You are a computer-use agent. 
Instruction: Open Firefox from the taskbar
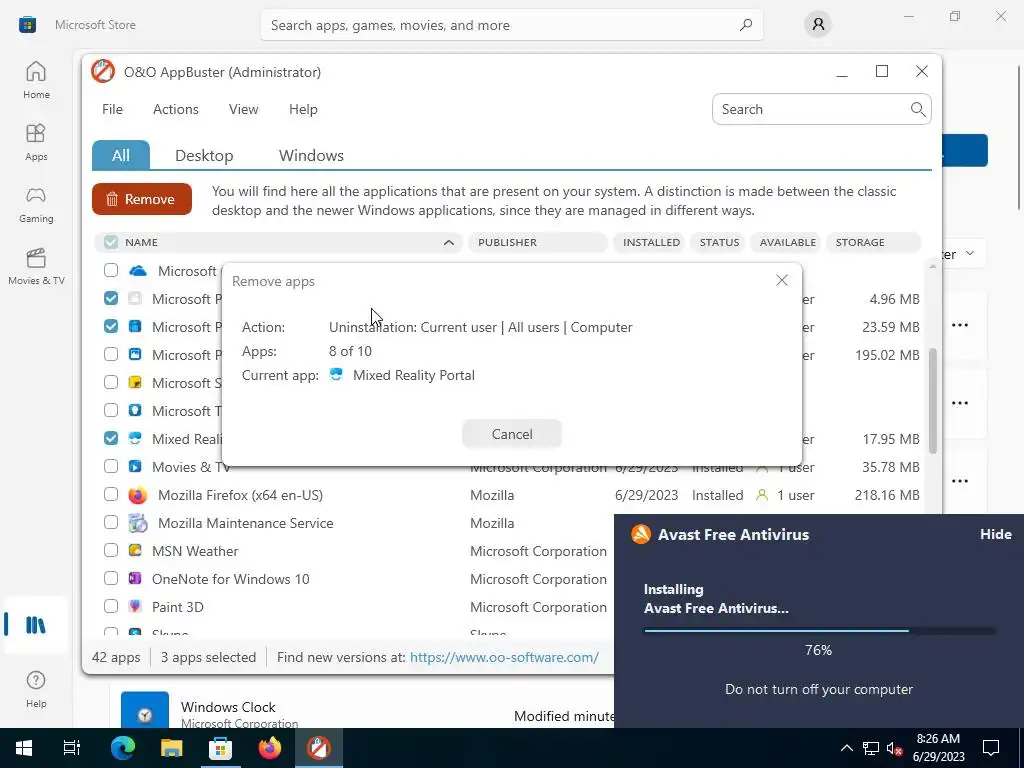pyautogui.click(x=269, y=748)
